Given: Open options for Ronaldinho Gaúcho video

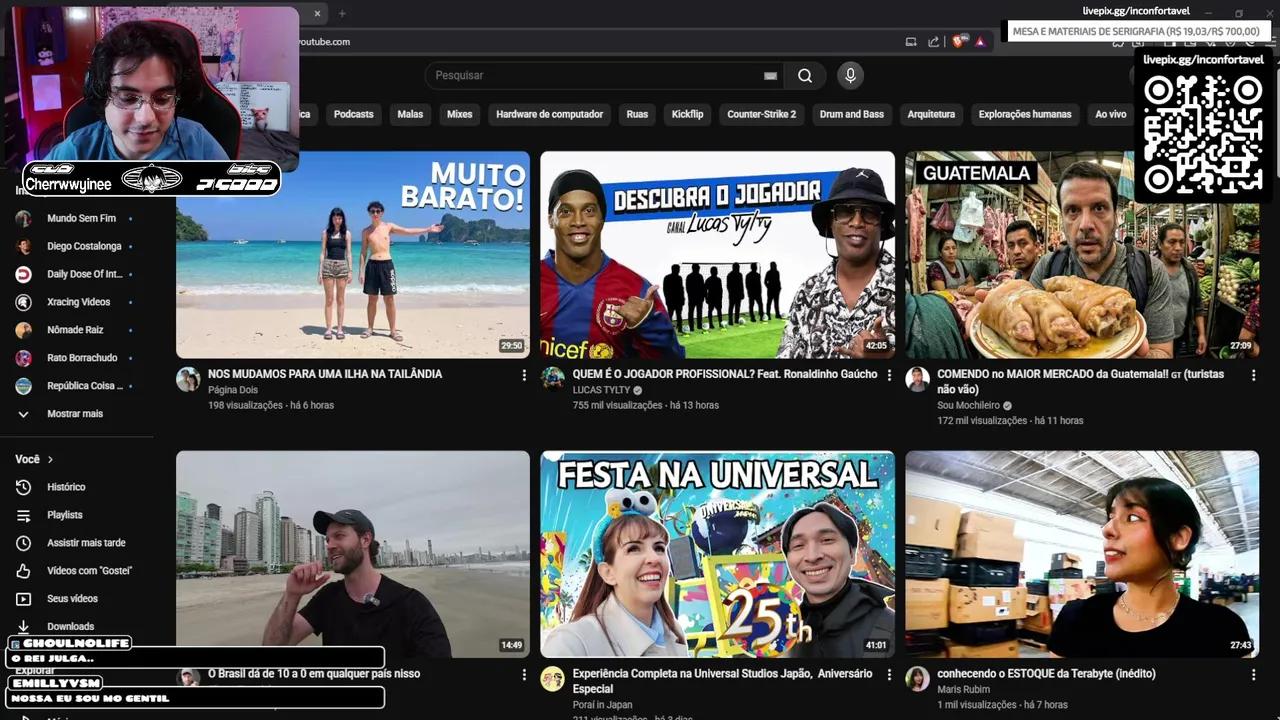Looking at the screenshot, I should point(889,375).
